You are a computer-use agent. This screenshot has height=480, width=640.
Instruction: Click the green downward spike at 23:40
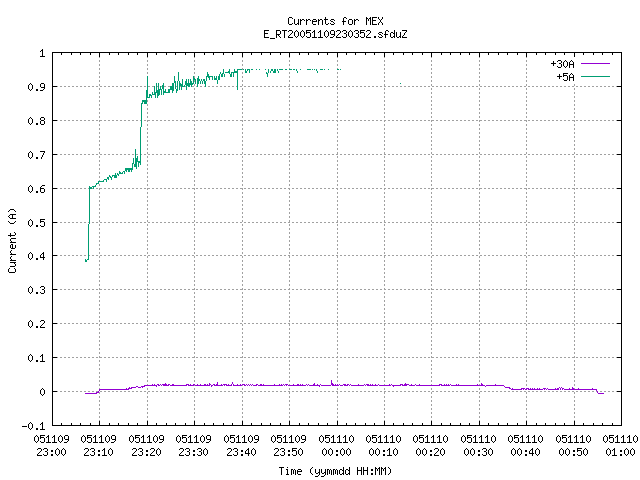coord(237,80)
